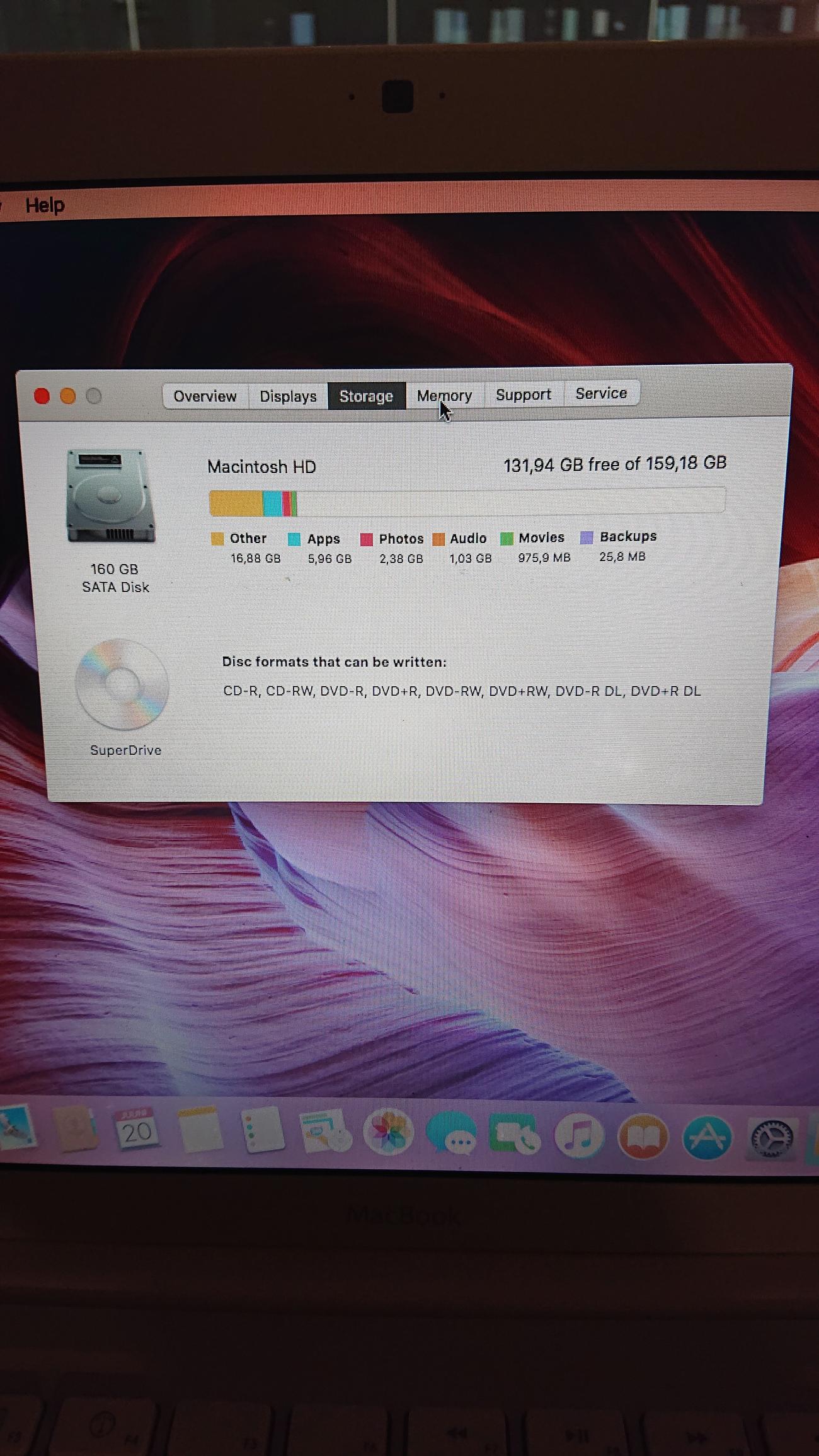Open FaceTime from the Dock

tap(515, 1135)
